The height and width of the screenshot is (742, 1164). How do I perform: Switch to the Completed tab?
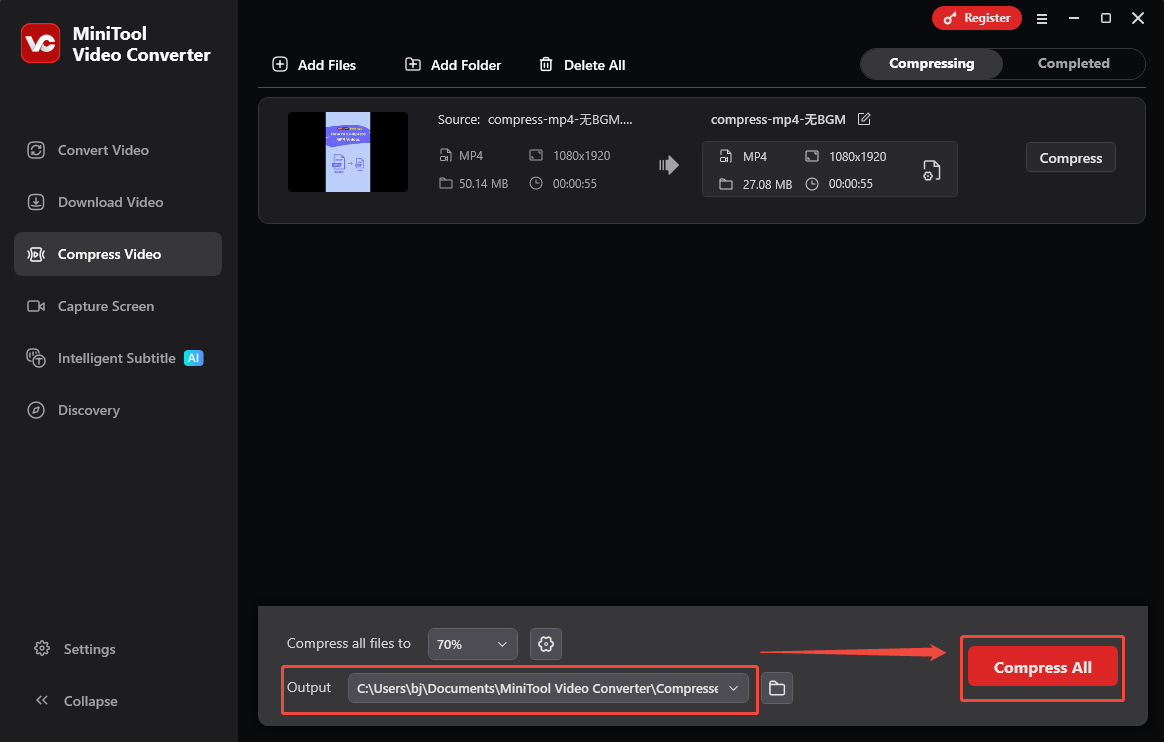[1074, 63]
